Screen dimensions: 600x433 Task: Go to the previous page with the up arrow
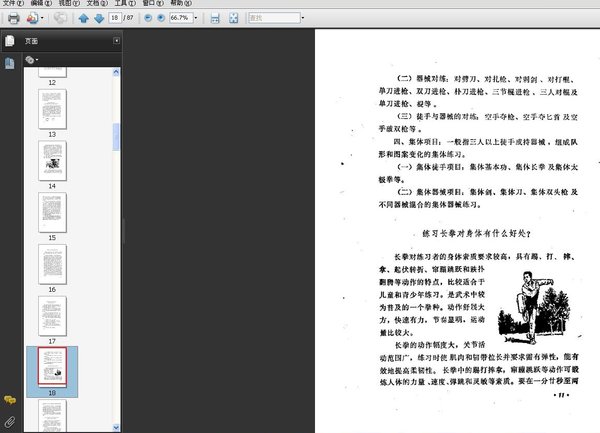click(x=83, y=18)
